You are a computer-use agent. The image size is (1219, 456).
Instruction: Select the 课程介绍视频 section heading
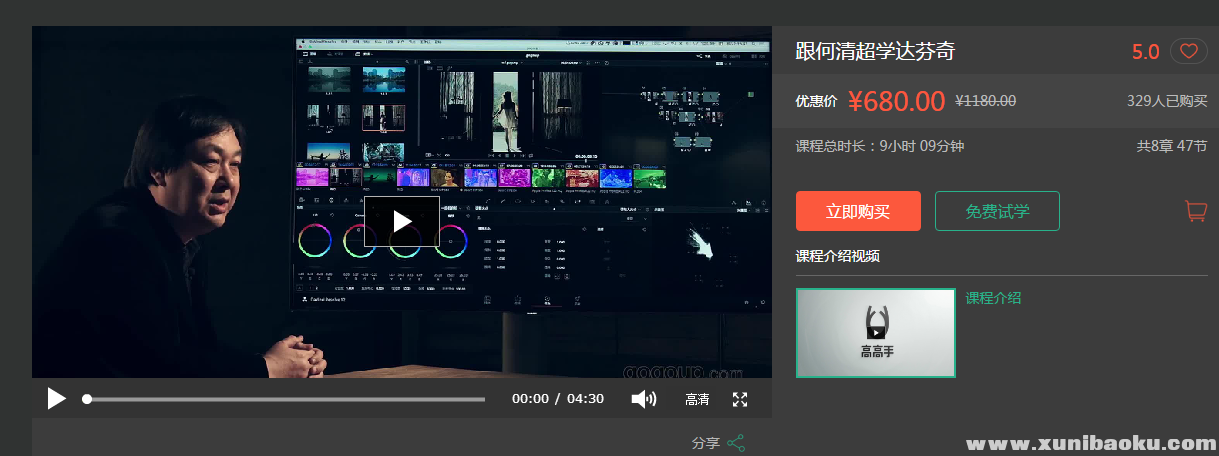pos(837,256)
